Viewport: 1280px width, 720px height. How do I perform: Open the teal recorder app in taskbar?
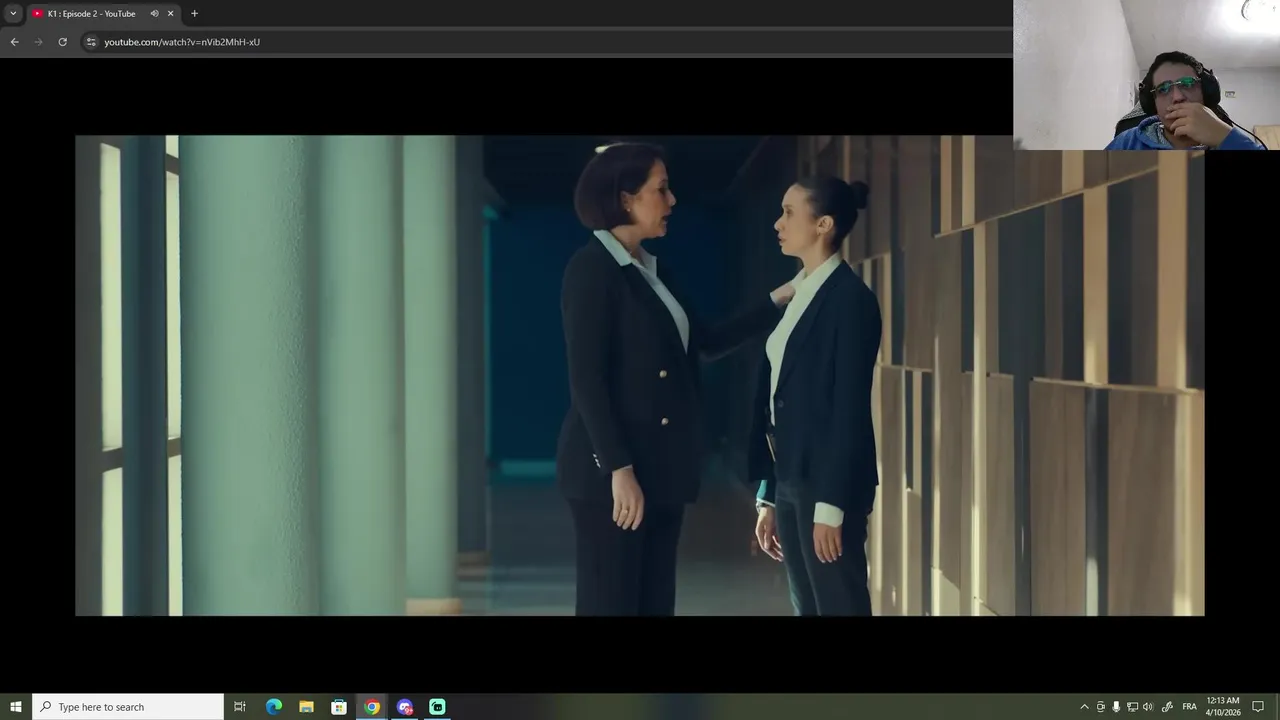[437, 707]
